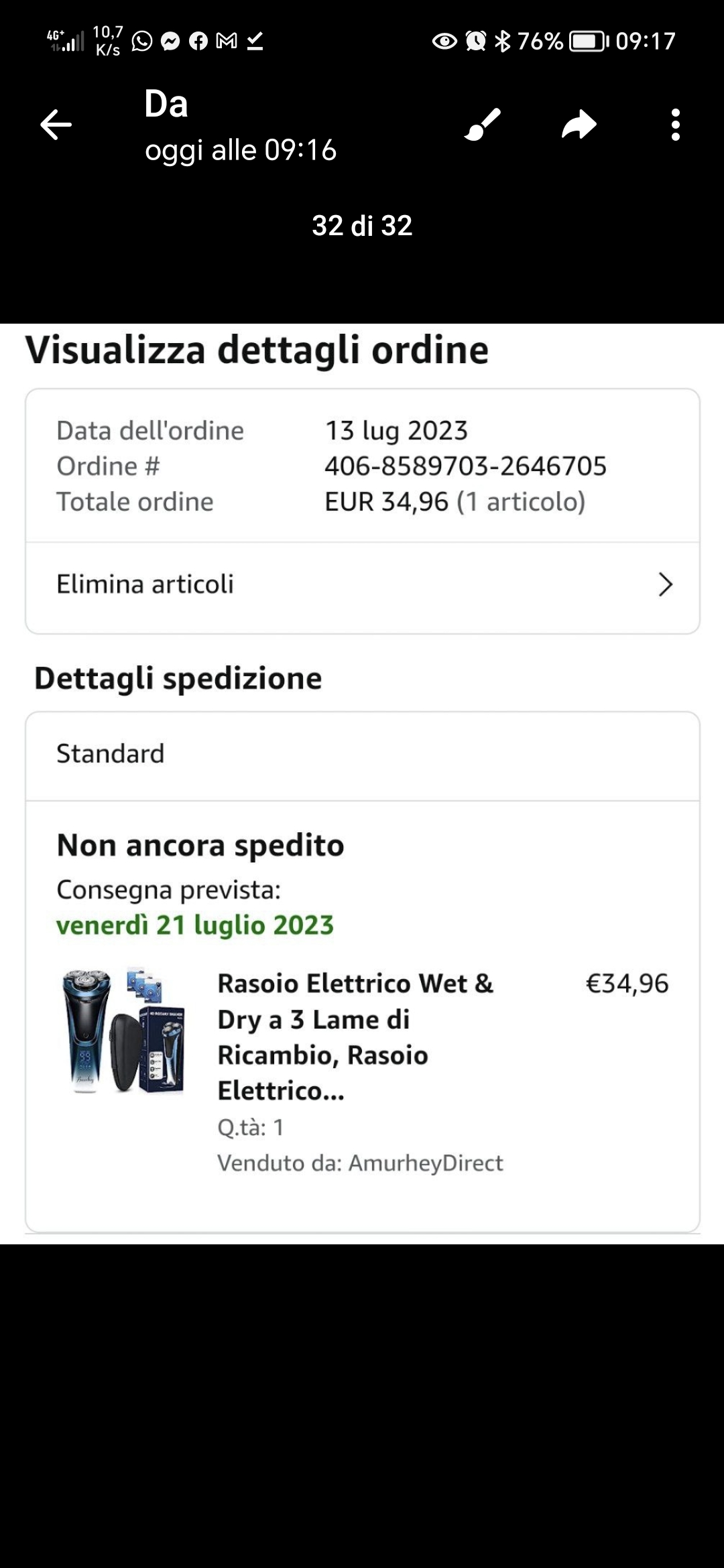Tap the Gmail notification icon

pos(227,42)
